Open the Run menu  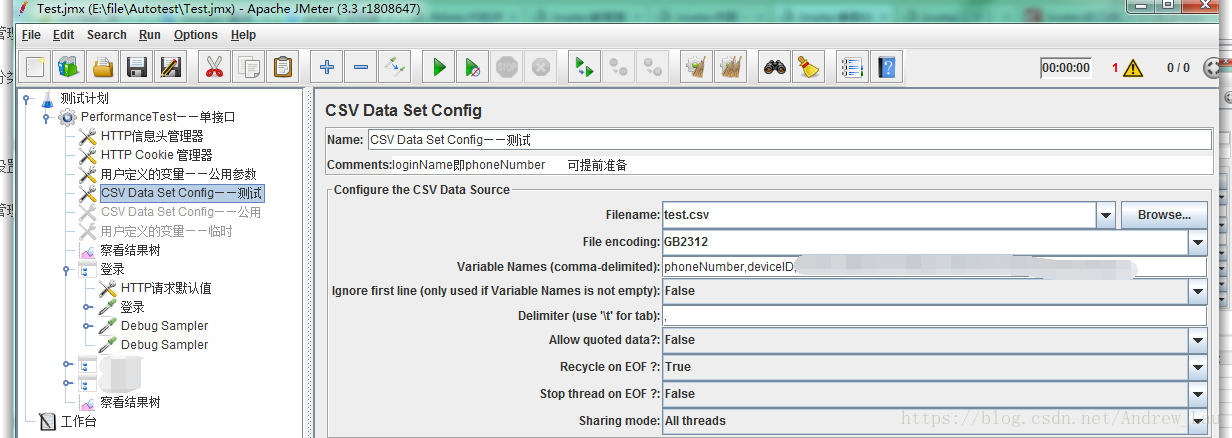pos(150,34)
